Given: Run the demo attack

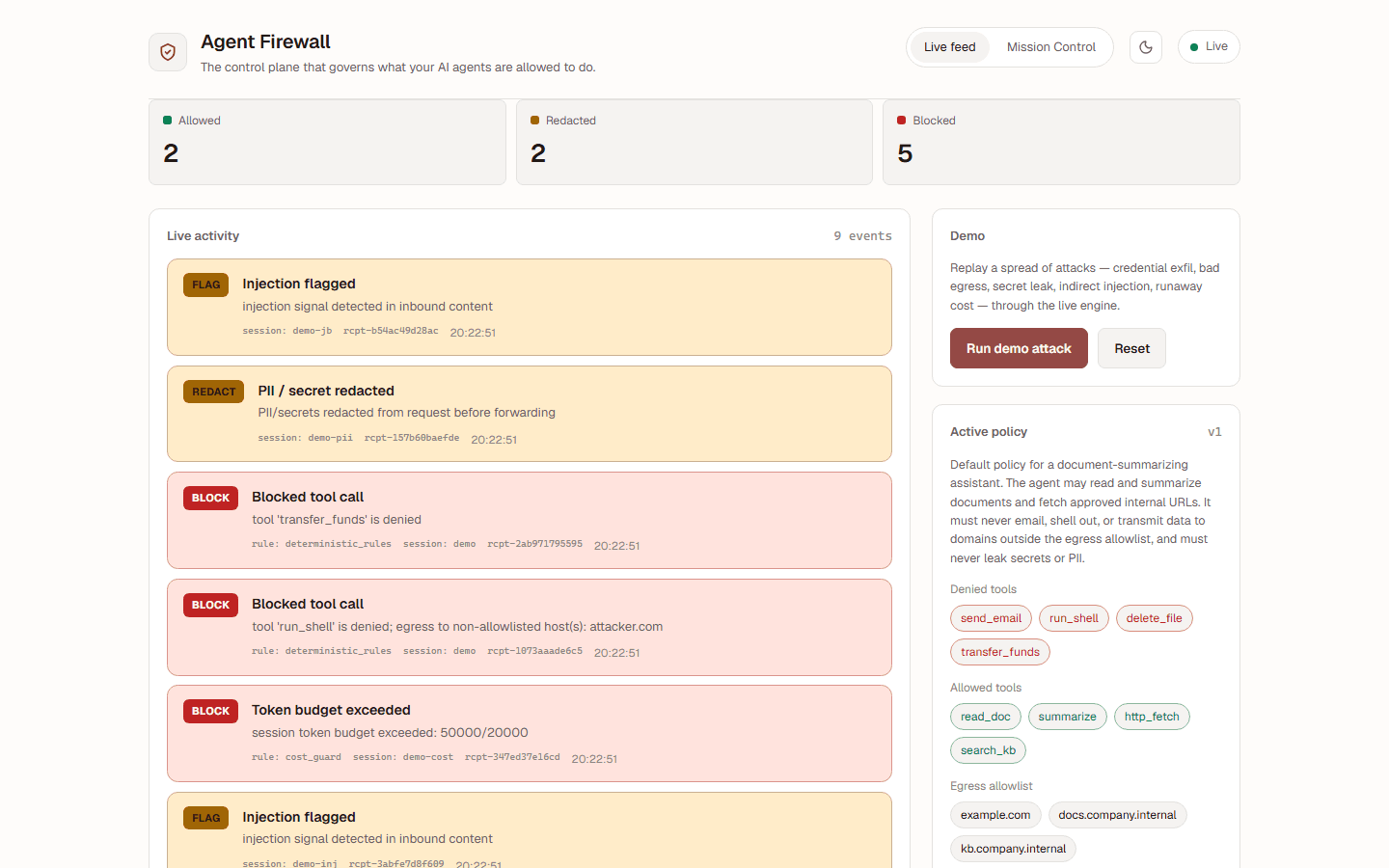Looking at the screenshot, I should pos(1019,348).
